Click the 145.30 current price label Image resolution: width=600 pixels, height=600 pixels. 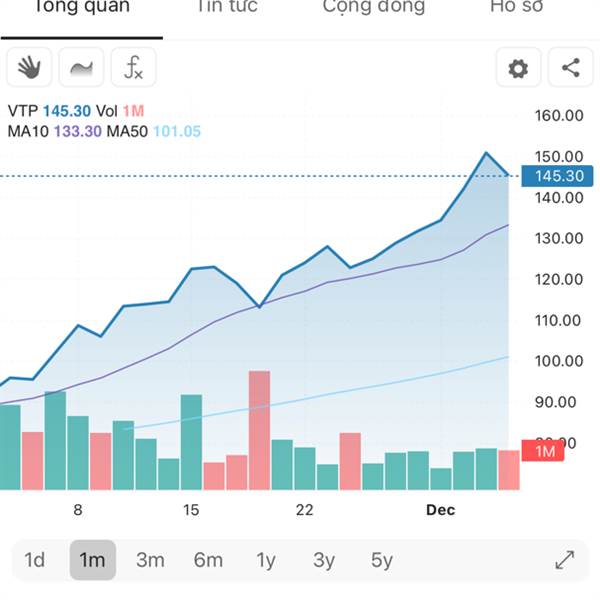pyautogui.click(x=557, y=176)
